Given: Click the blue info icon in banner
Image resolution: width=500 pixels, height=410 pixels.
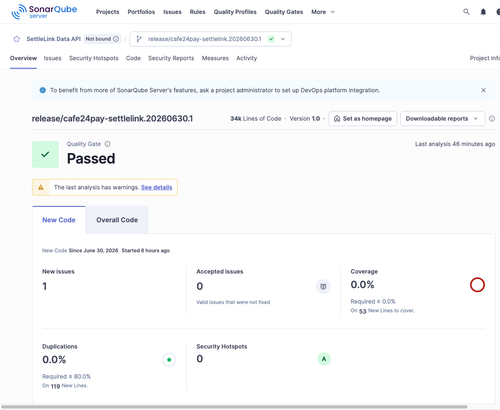Looking at the screenshot, I should [43, 90].
